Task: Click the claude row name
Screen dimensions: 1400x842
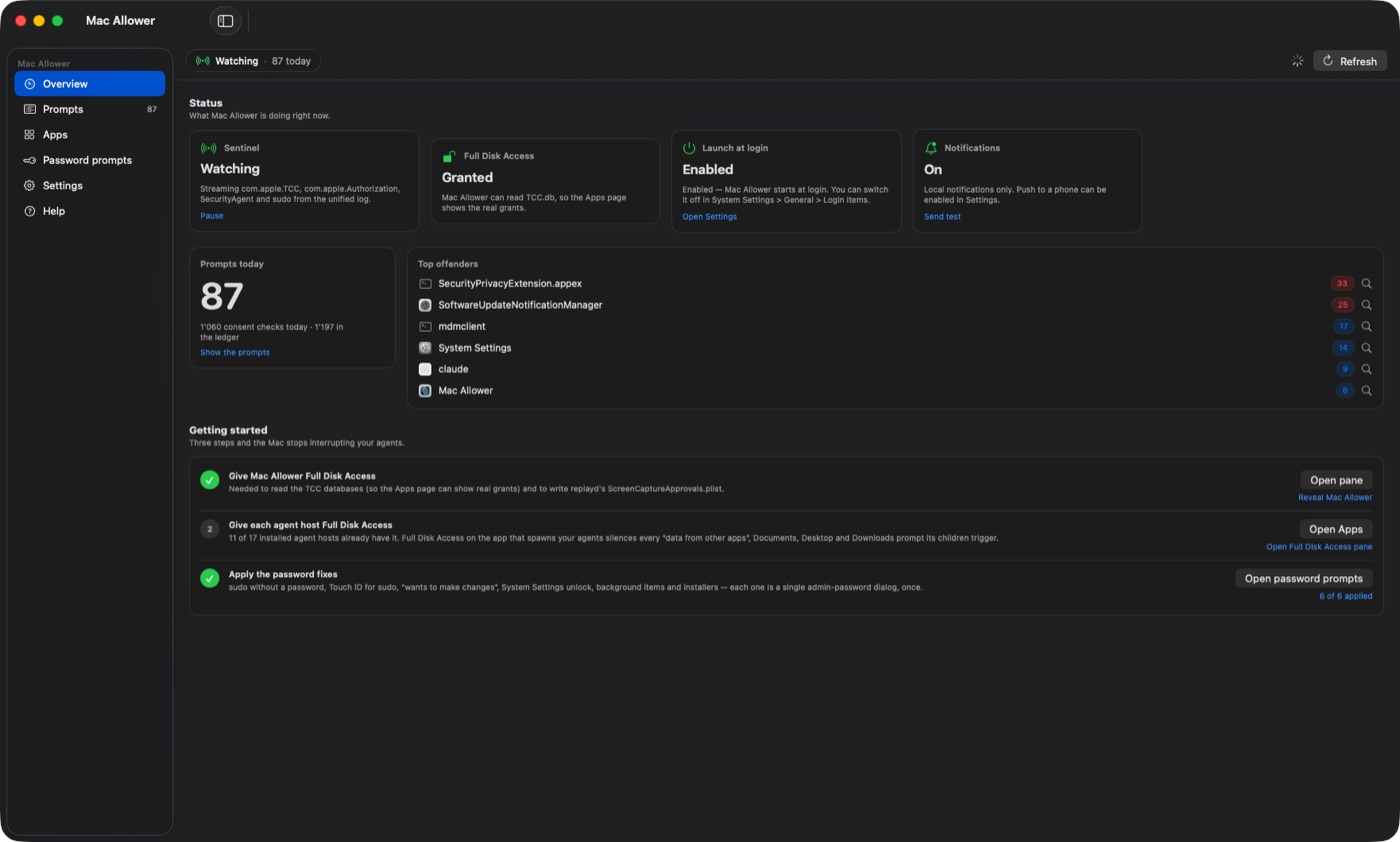Action: [453, 369]
